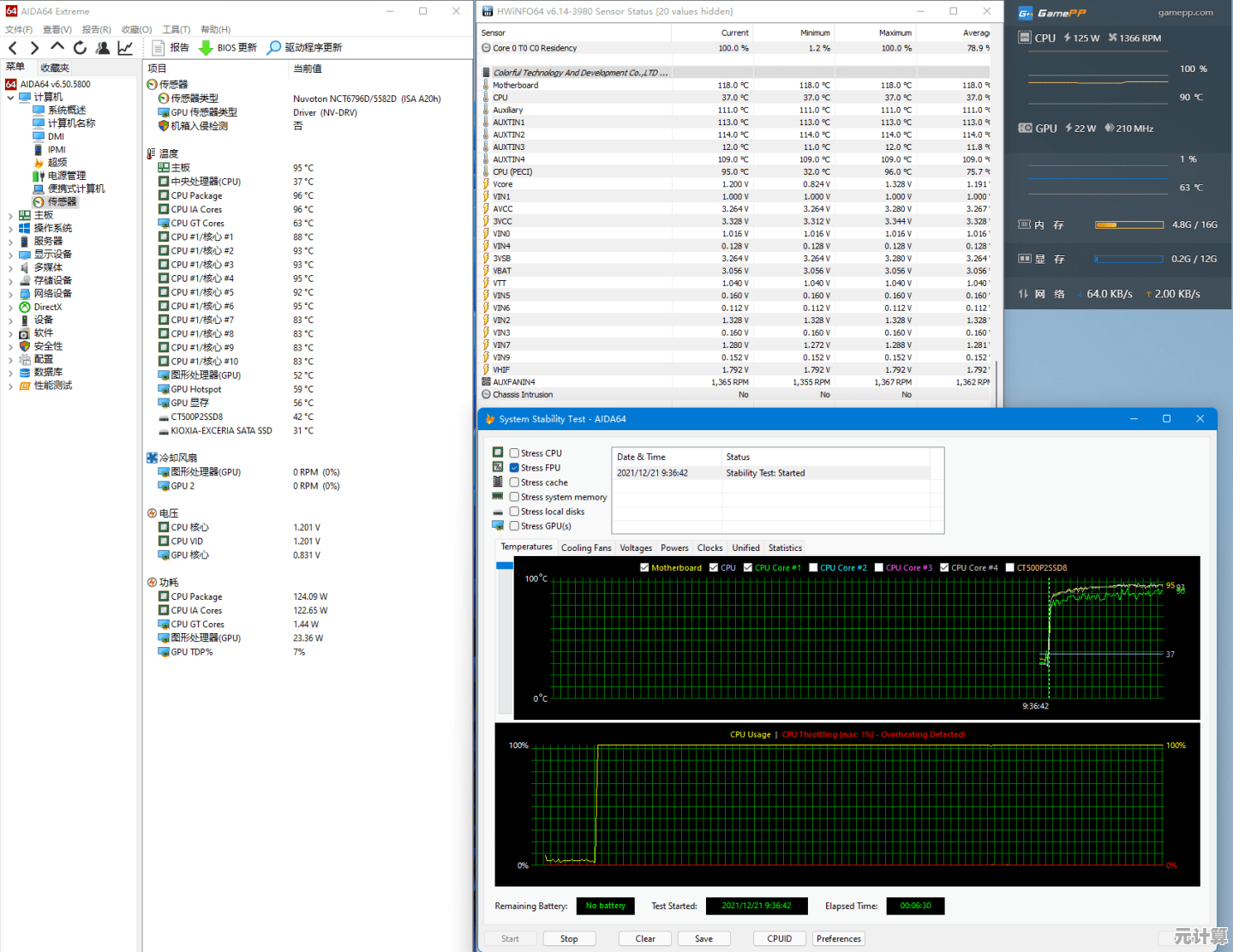The image size is (1233, 952).
Task: Expand the 操作系统 tree node
Action: click(10, 229)
